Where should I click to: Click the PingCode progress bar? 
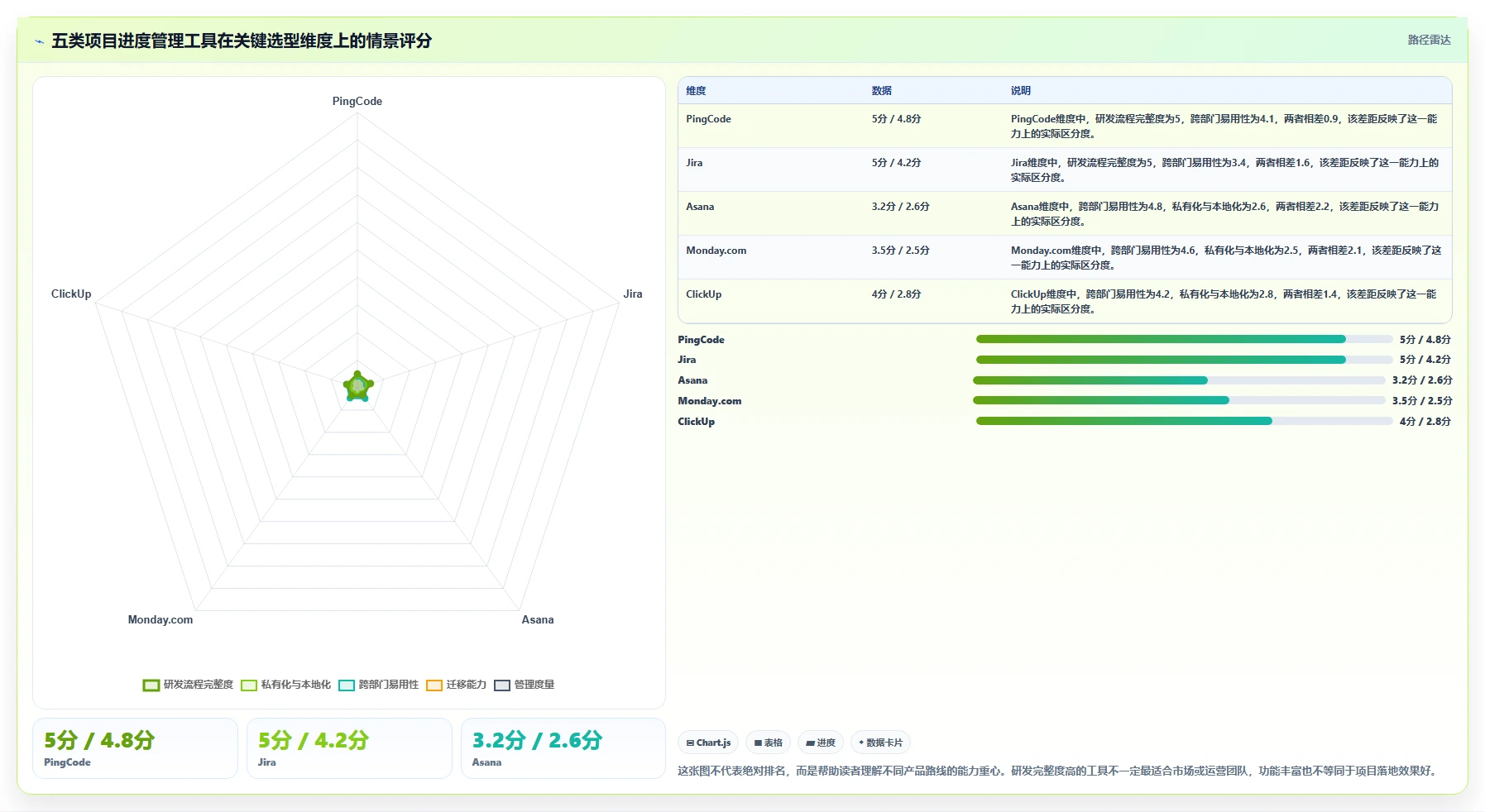tap(1184, 339)
